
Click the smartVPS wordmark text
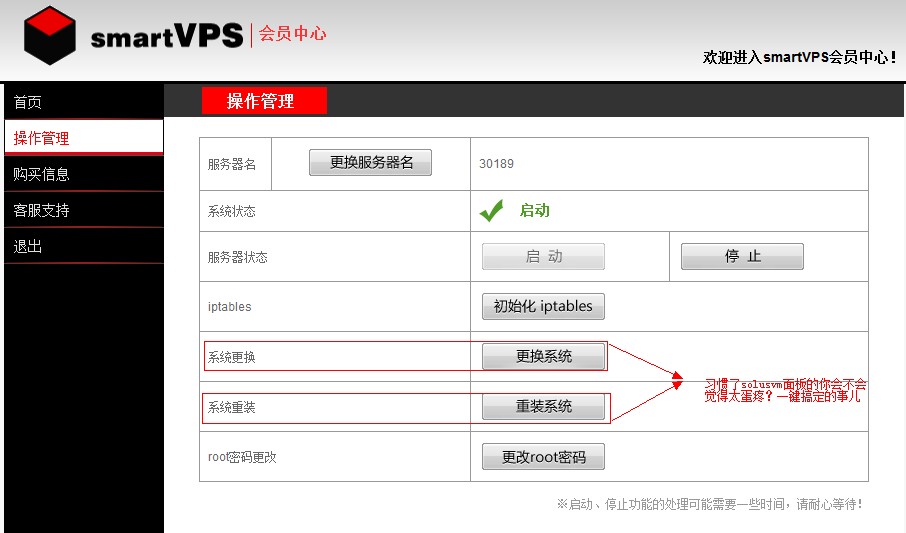point(166,37)
